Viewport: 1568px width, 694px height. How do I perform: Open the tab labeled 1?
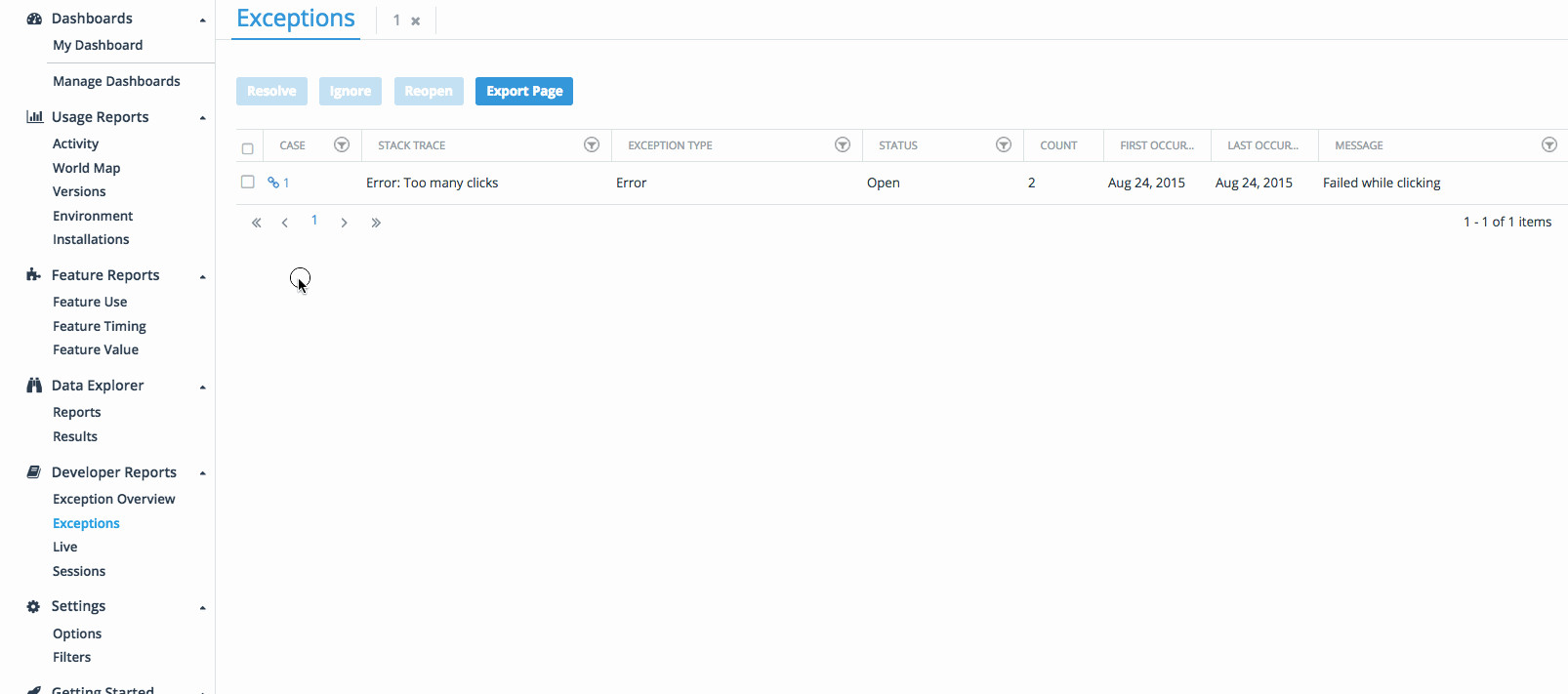(x=396, y=20)
